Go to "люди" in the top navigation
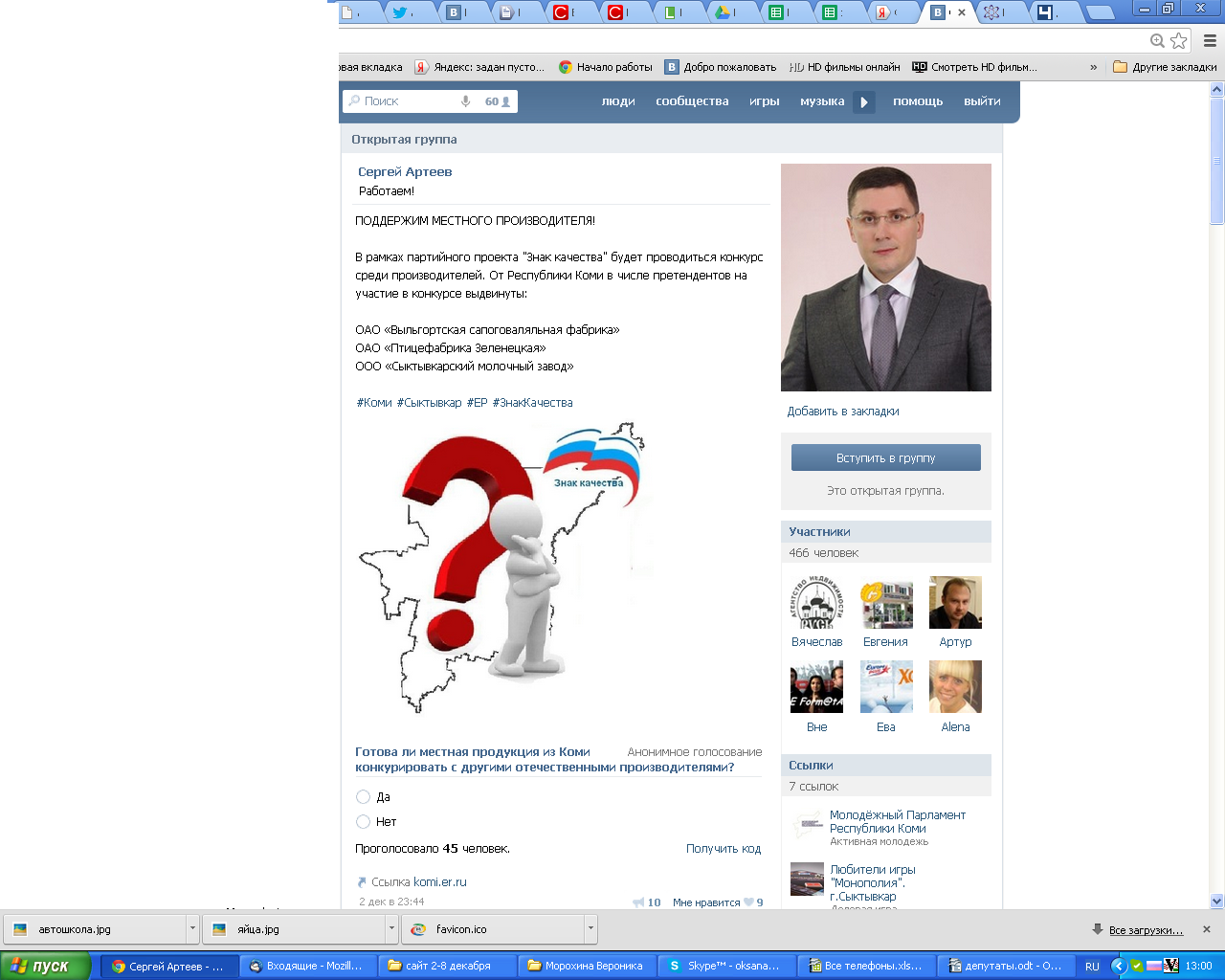 618,101
